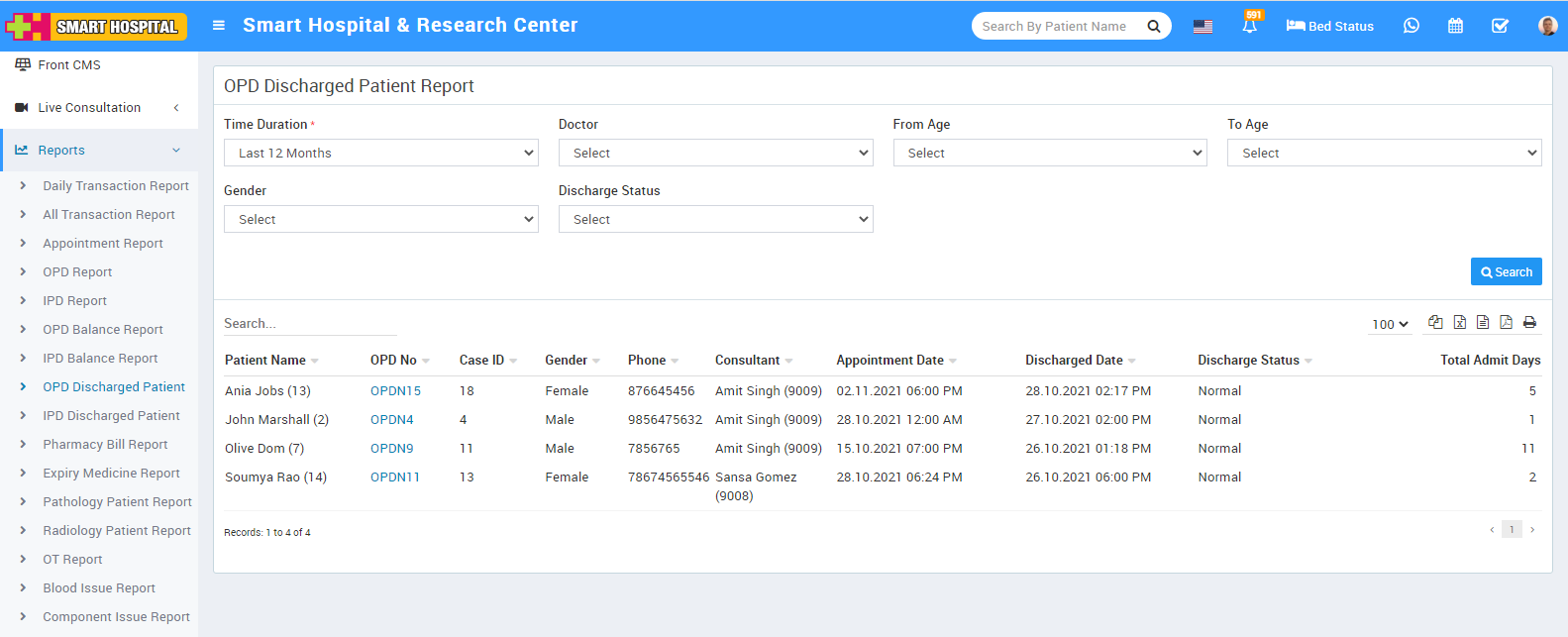Image resolution: width=1568 pixels, height=637 pixels.
Task: Expand Live Consultation menu
Action: click(x=99, y=108)
